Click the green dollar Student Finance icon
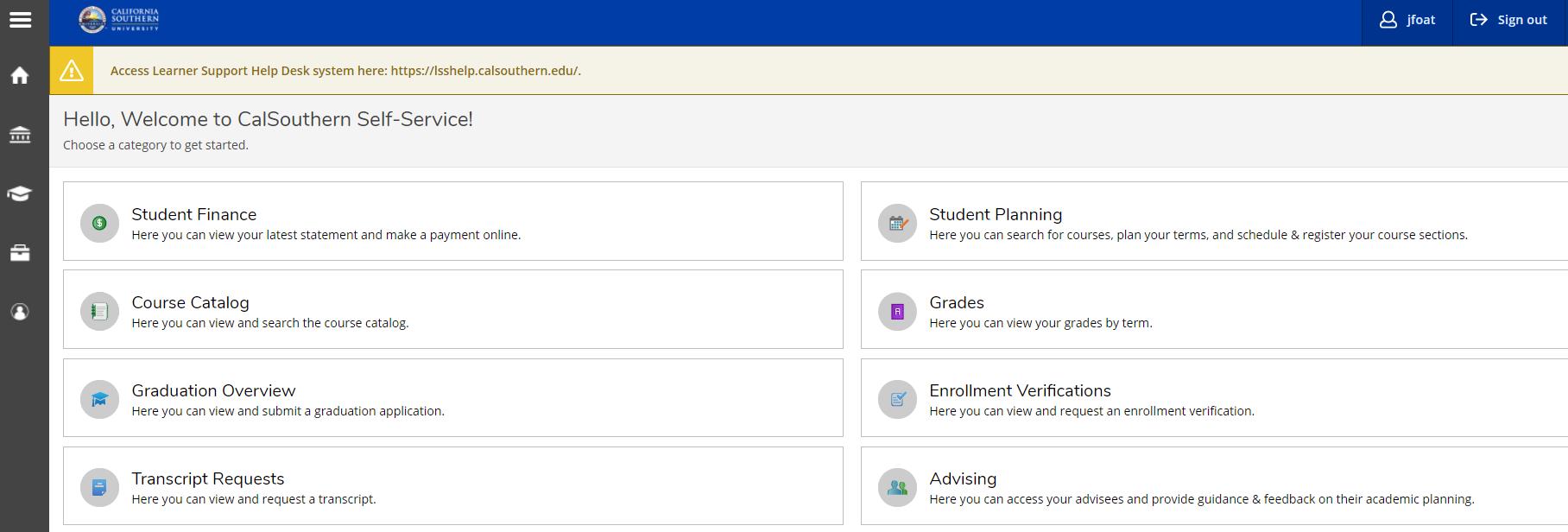The width and height of the screenshot is (1568, 532). [99, 223]
